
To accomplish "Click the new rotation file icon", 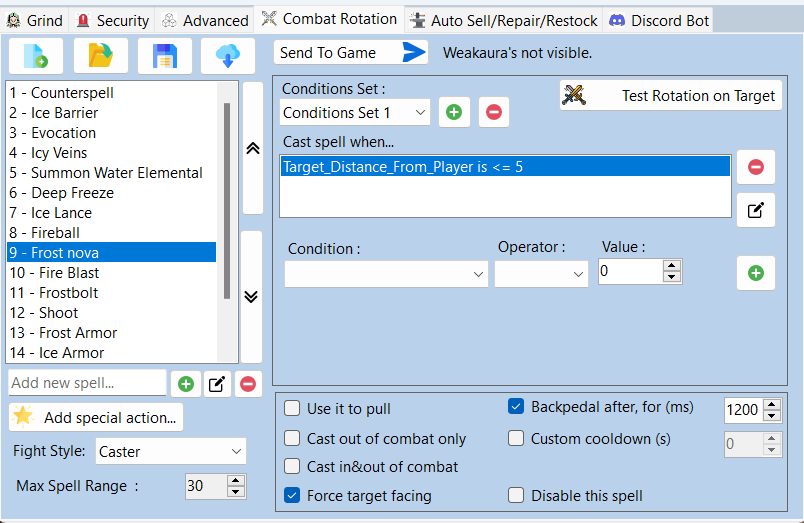I will 36,57.
